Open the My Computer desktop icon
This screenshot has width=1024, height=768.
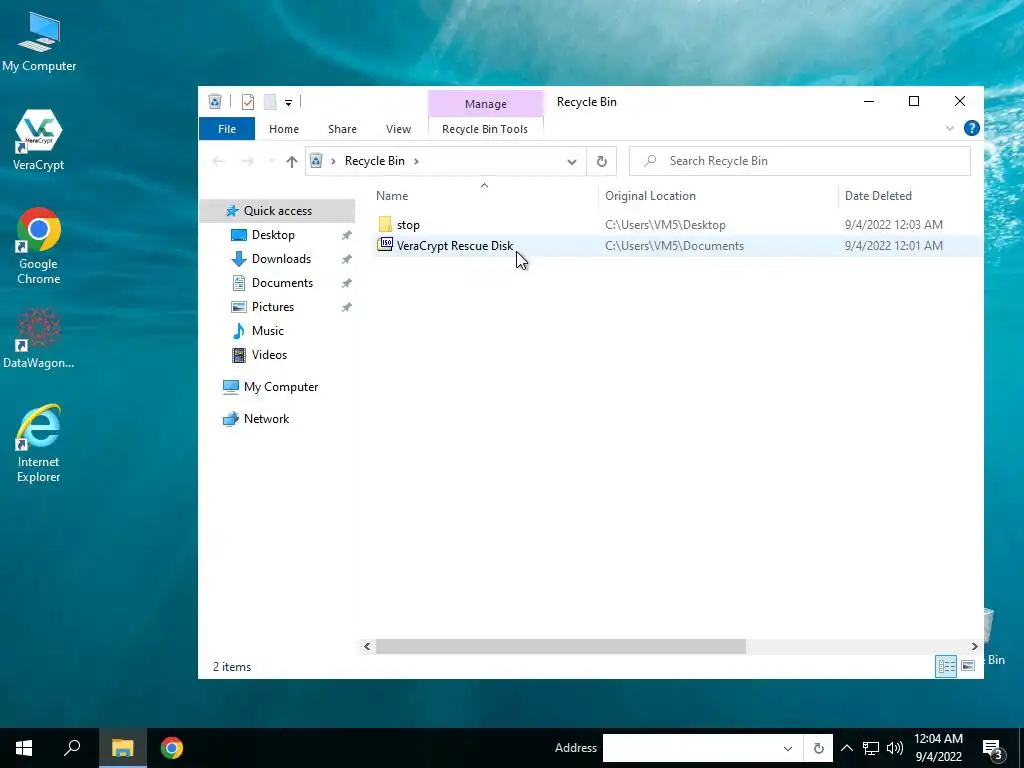pos(39,42)
